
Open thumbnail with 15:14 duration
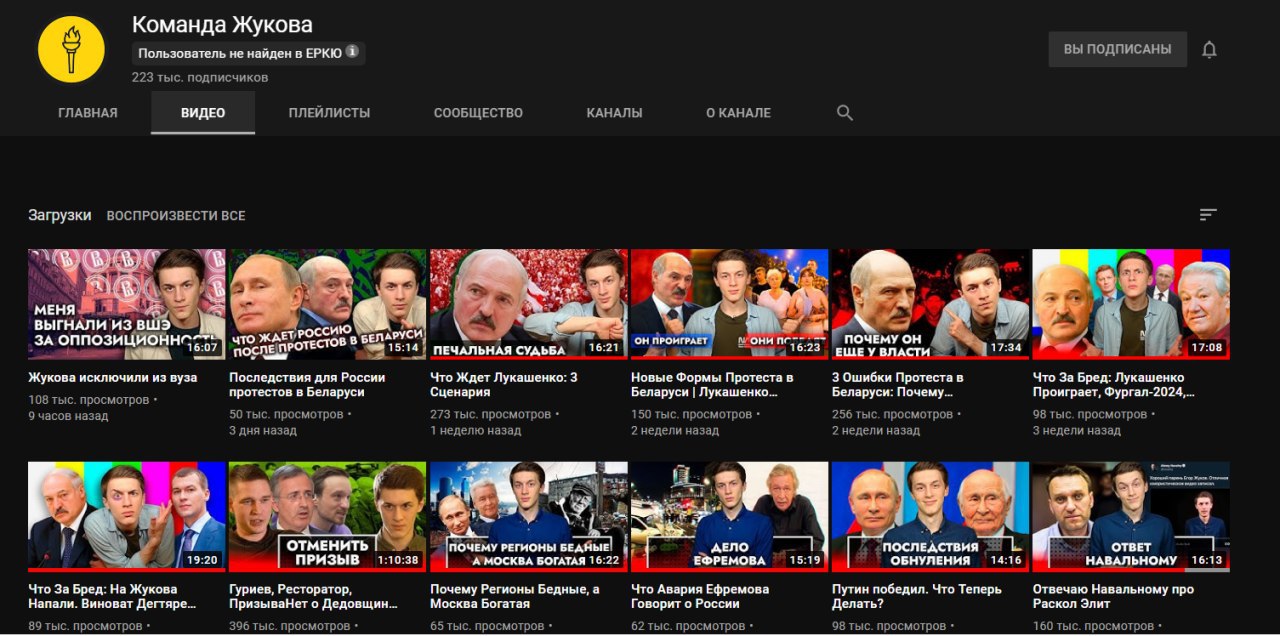[328, 304]
